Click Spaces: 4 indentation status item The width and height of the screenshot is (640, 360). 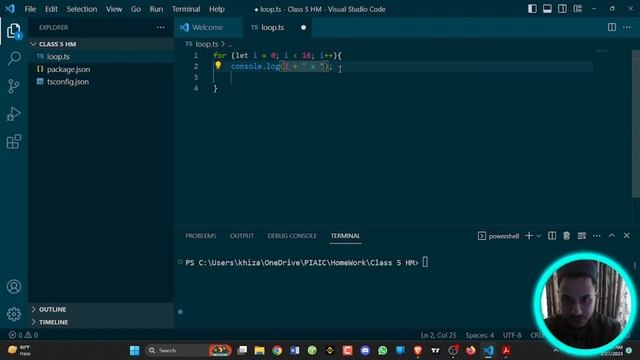pyautogui.click(x=480, y=335)
